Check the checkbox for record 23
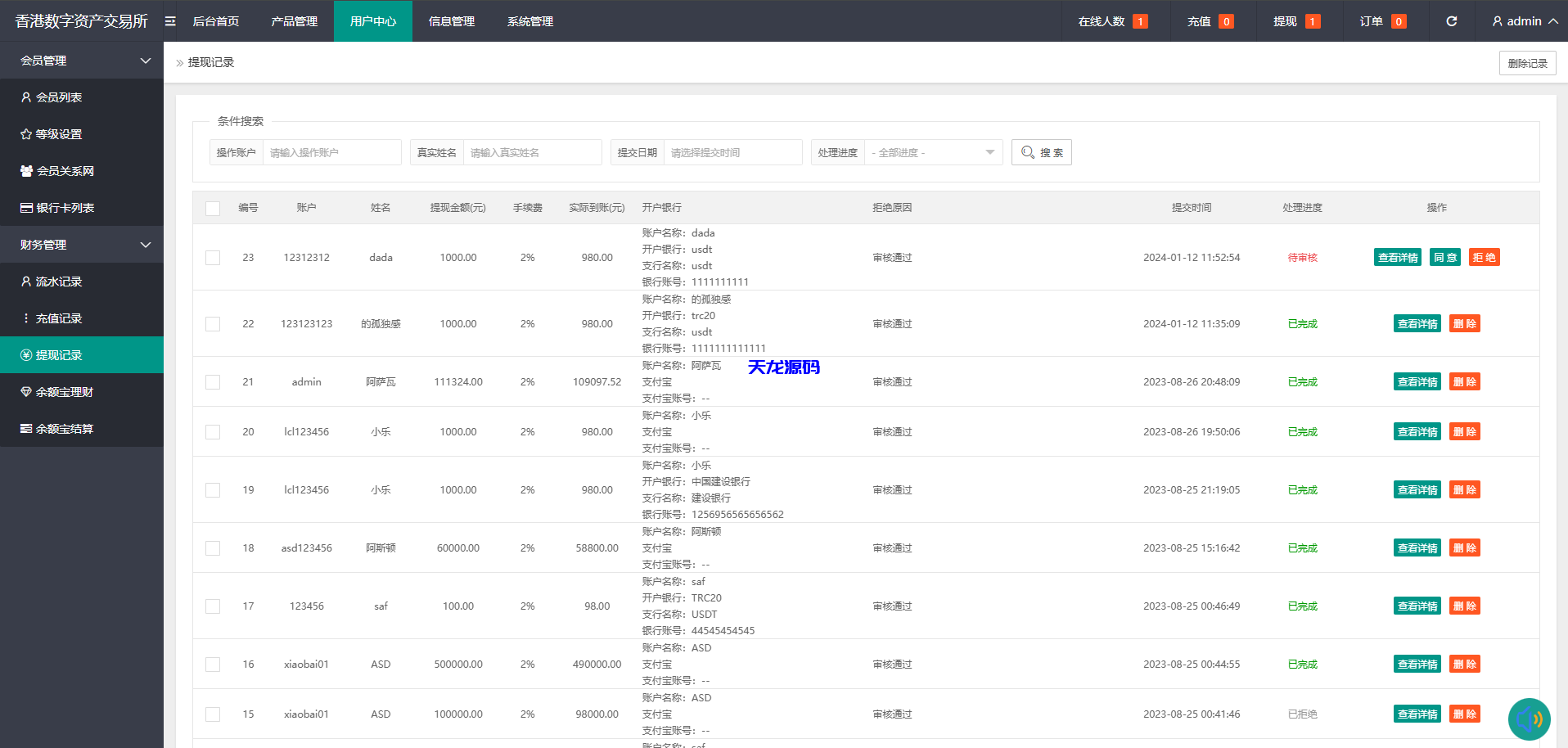 tap(213, 257)
